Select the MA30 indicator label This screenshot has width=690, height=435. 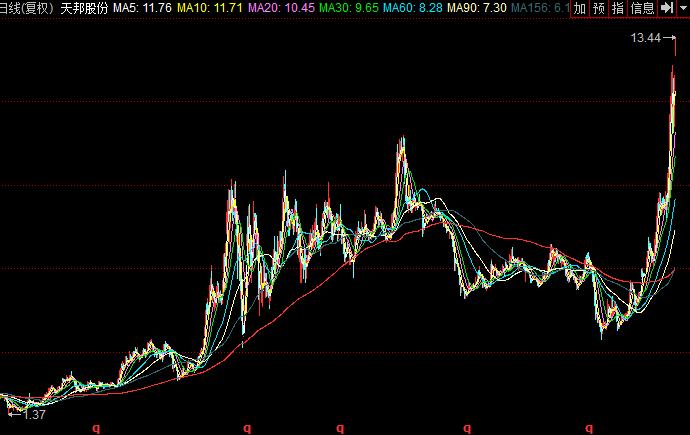349,8
